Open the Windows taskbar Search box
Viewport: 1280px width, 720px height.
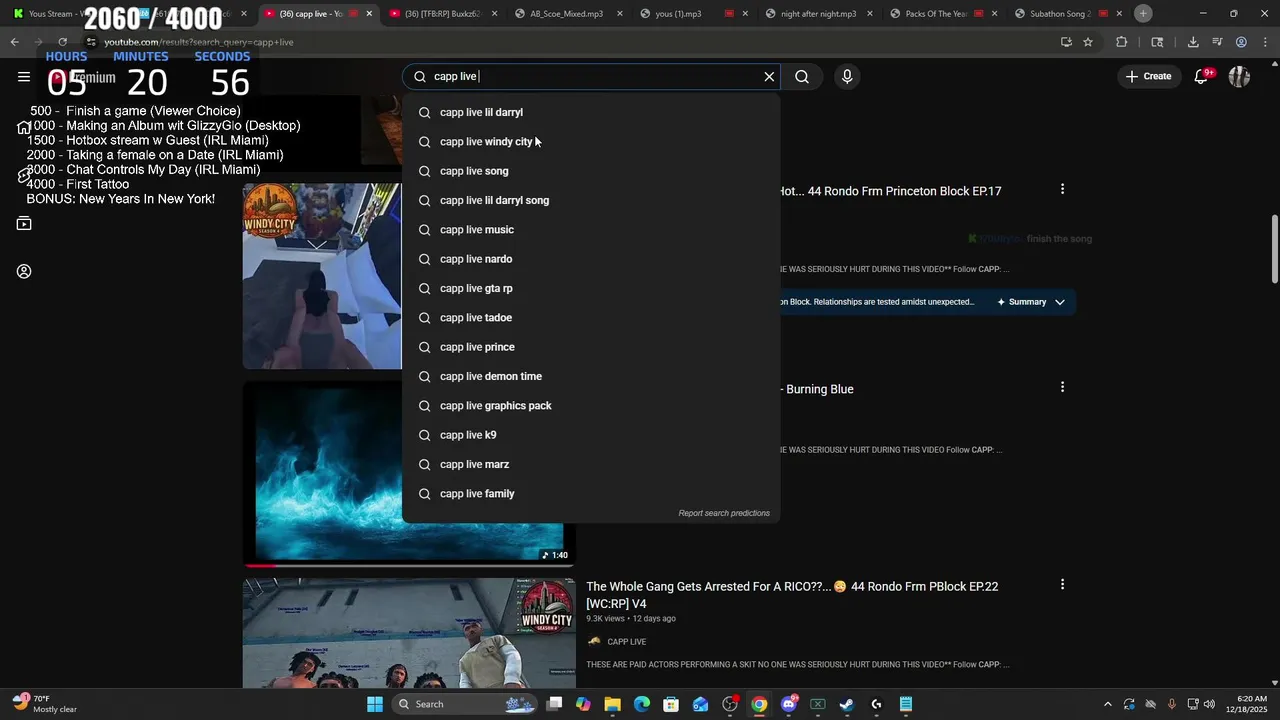tap(465, 704)
